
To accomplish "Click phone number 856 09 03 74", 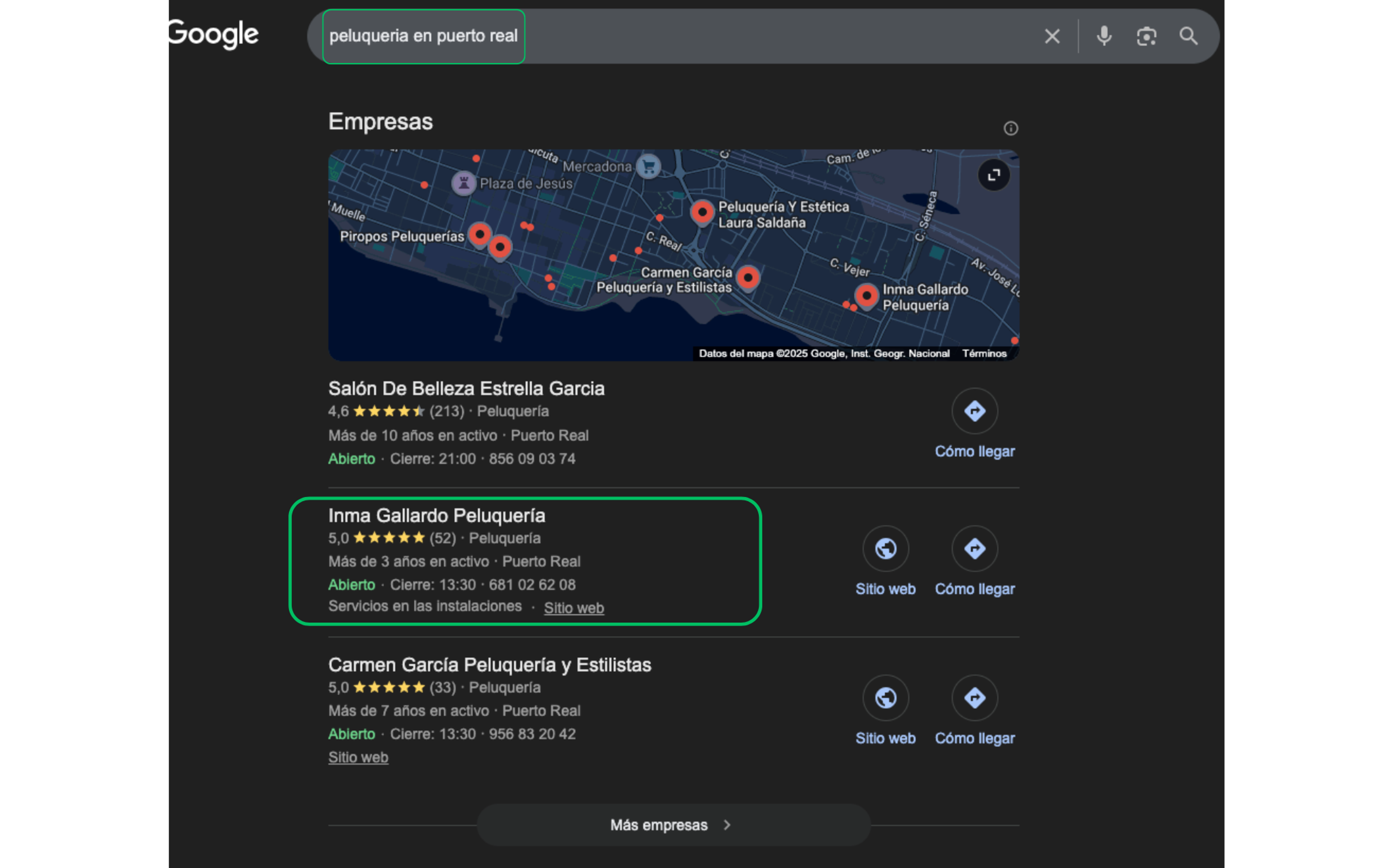I will pyautogui.click(x=532, y=459).
